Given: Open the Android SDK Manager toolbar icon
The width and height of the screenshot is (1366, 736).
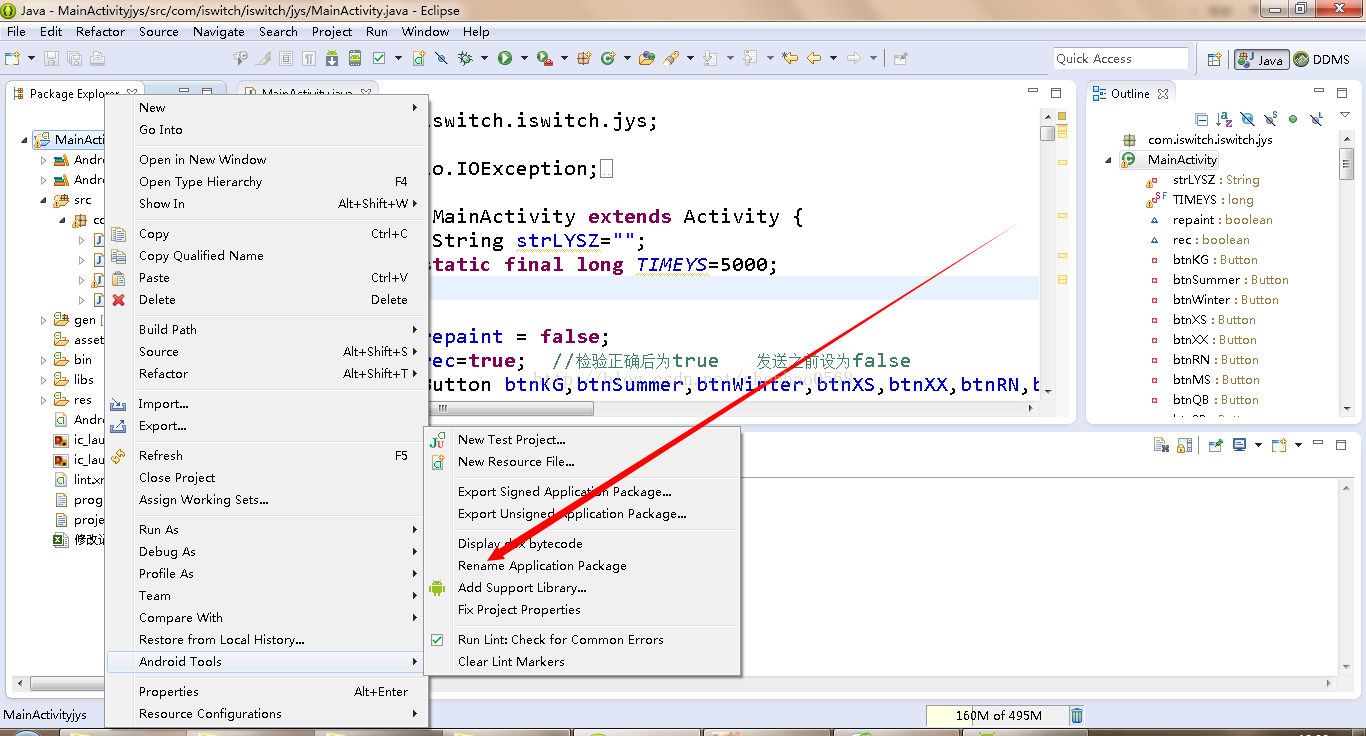Looking at the screenshot, I should (x=332, y=58).
